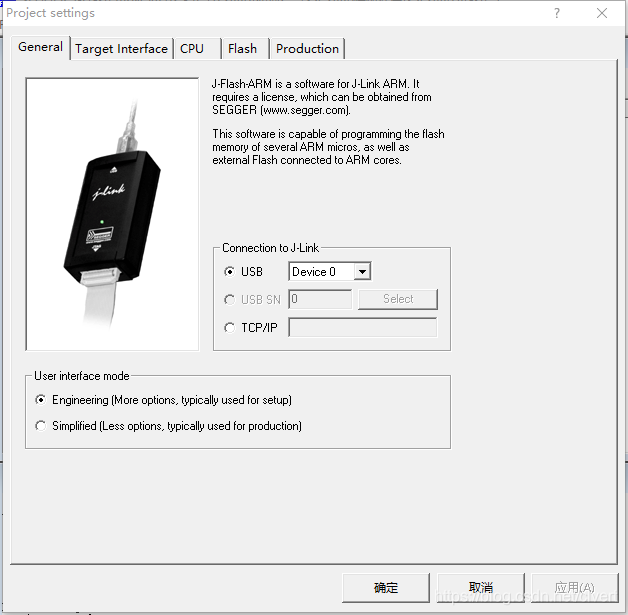This screenshot has height=615, width=628.
Task: Switch to the General tab
Action: point(40,47)
